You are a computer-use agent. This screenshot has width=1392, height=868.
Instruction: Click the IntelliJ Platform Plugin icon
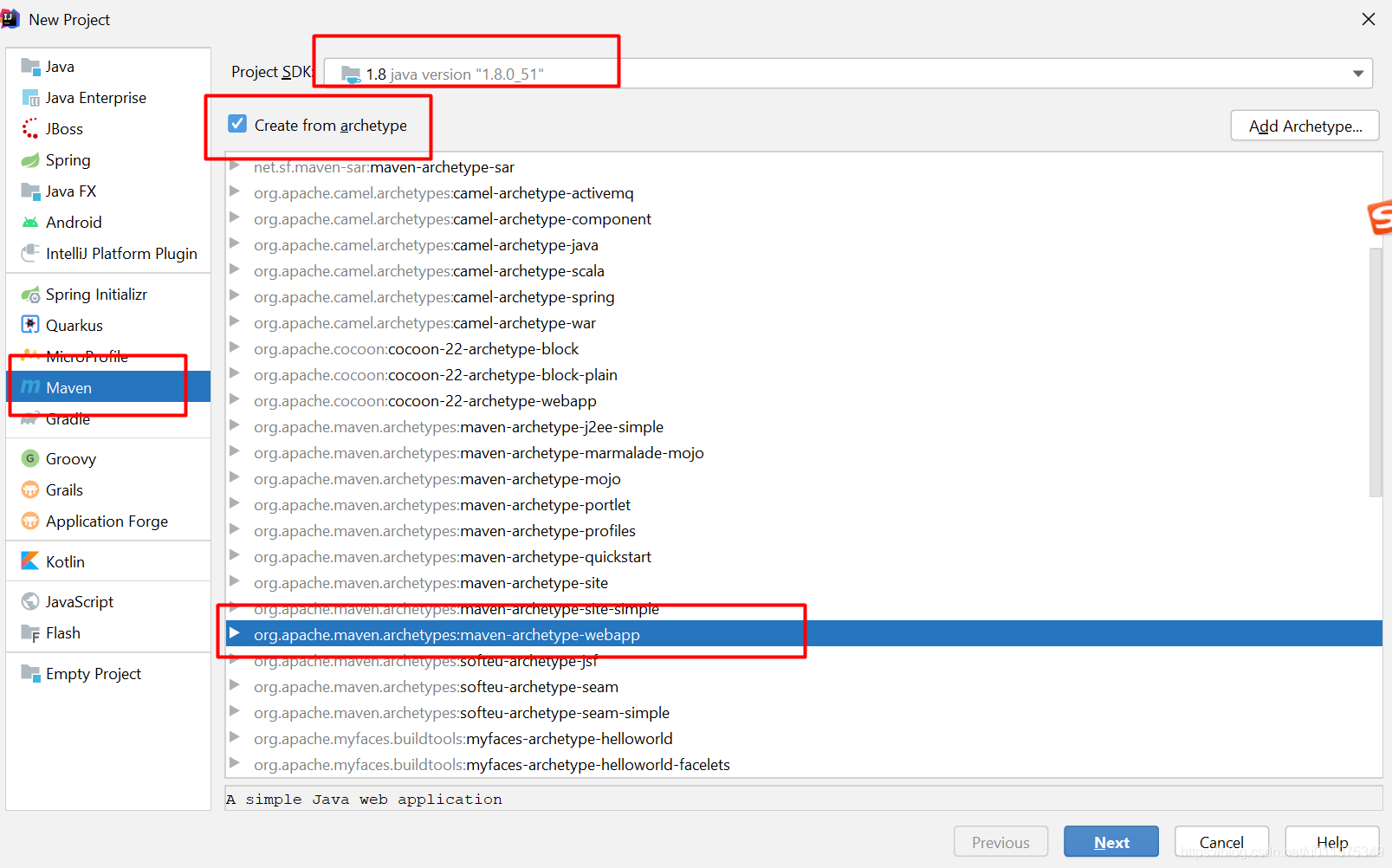[x=30, y=253]
